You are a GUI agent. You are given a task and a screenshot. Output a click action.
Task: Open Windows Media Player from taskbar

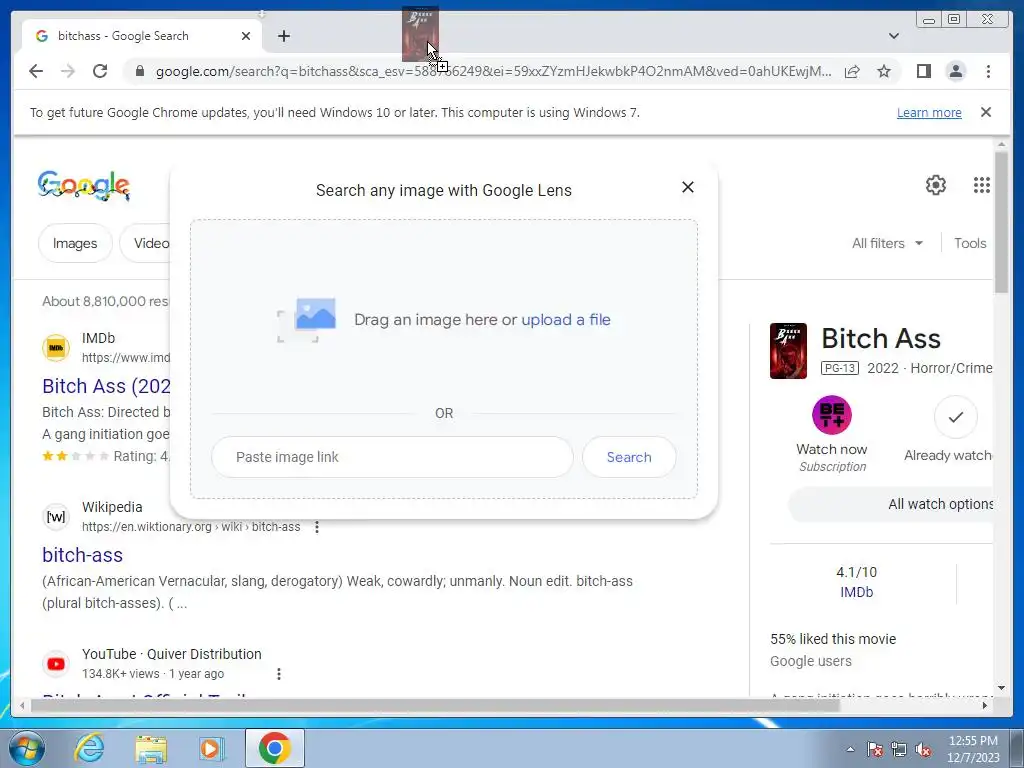(x=211, y=748)
